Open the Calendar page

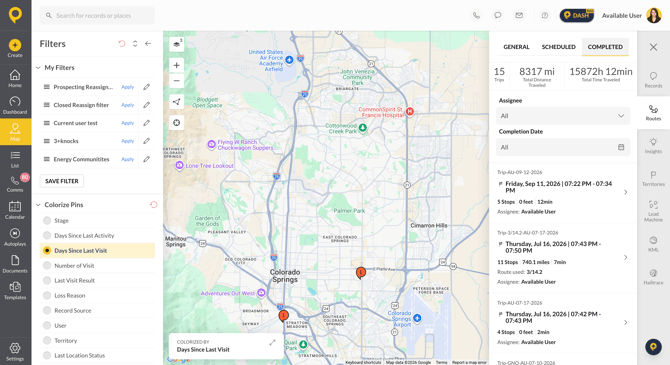point(15,210)
